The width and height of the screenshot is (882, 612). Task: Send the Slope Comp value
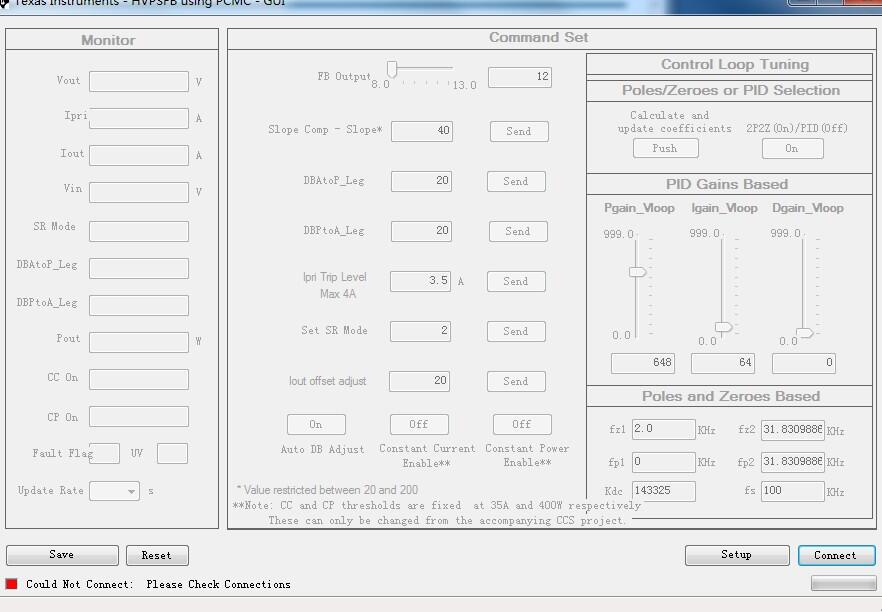pyautogui.click(x=519, y=132)
